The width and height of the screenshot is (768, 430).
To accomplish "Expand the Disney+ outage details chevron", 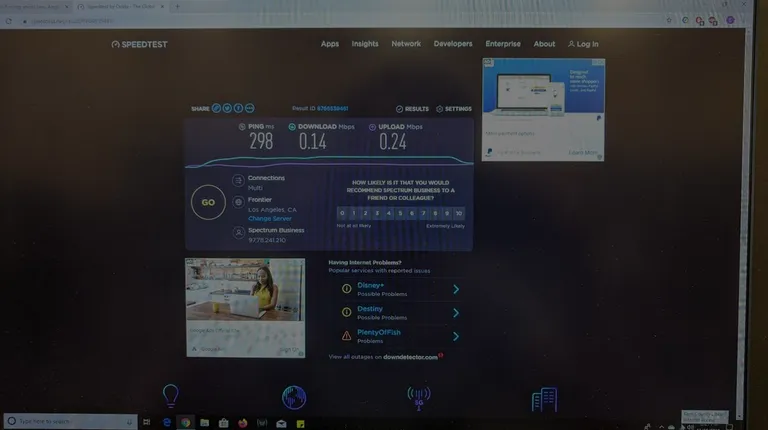I will pyautogui.click(x=456, y=289).
